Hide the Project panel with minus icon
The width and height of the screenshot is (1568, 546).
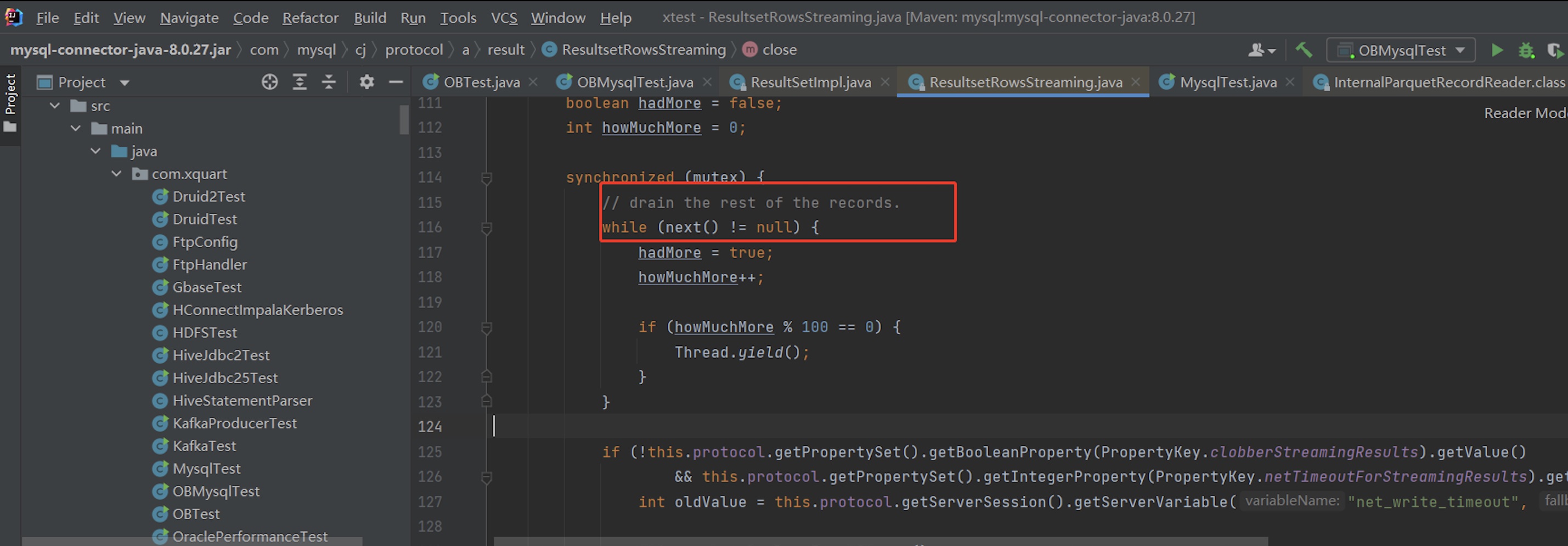click(396, 82)
